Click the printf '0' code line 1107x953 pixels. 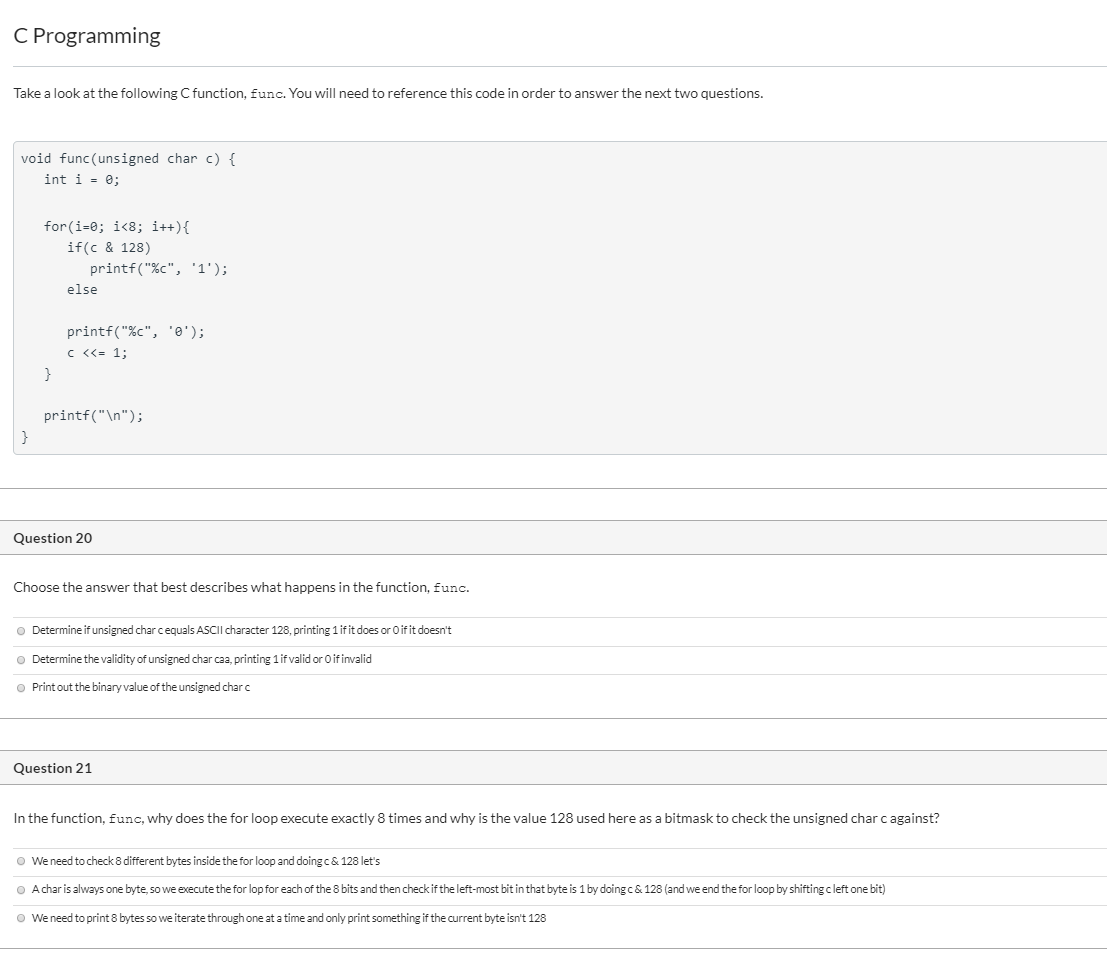[136, 332]
